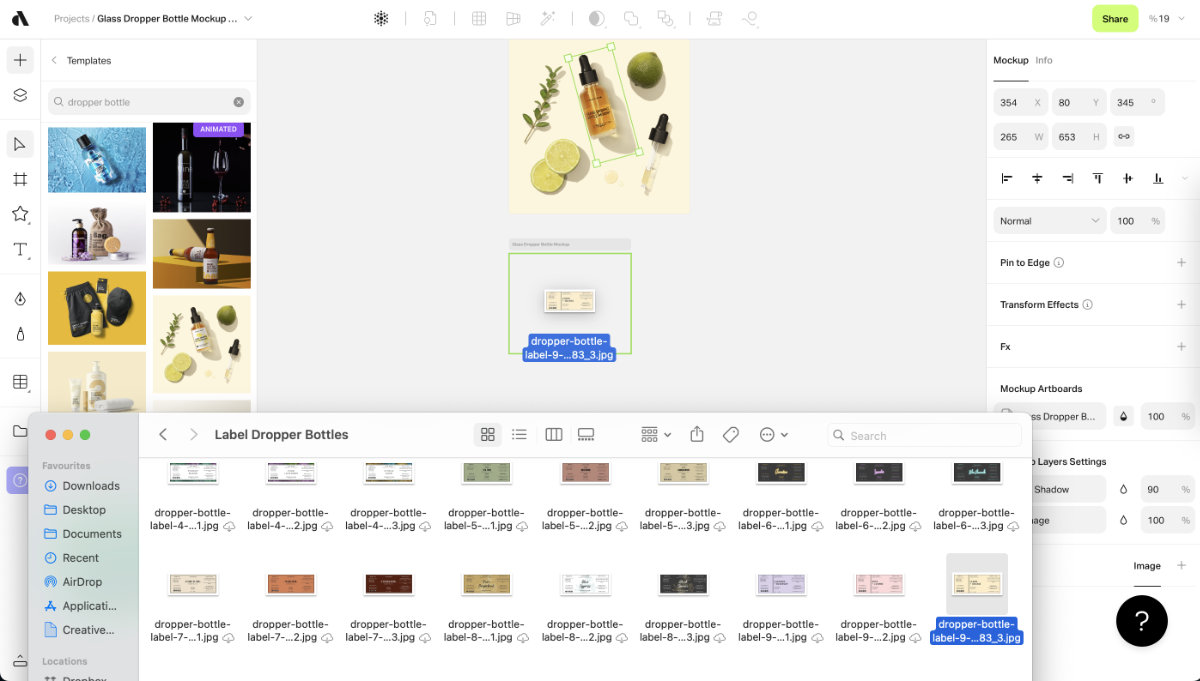Select the Pen tool
Viewport: 1200px width, 681px height.
click(x=20, y=299)
